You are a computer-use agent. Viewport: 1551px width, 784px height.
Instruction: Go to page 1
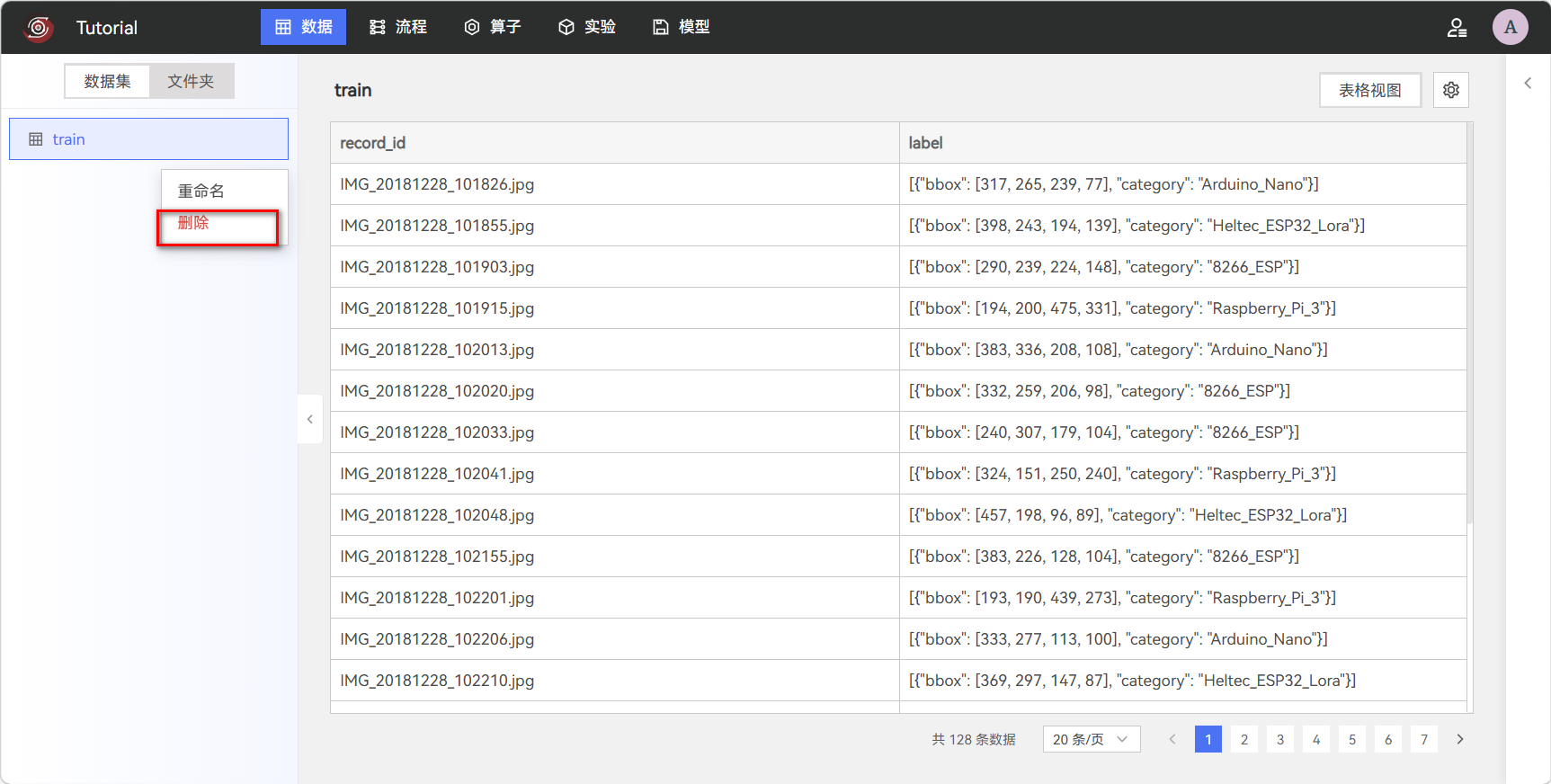point(1208,739)
